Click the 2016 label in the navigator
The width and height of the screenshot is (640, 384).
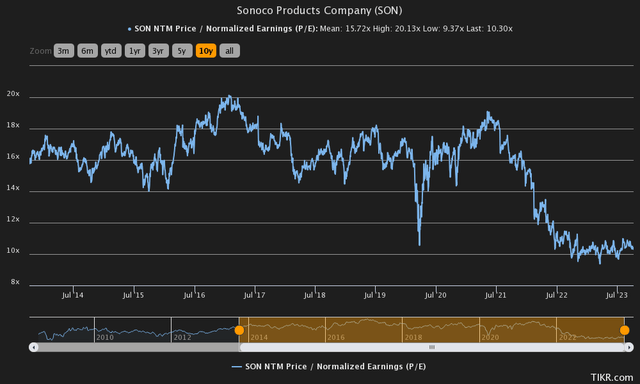[x=336, y=337]
